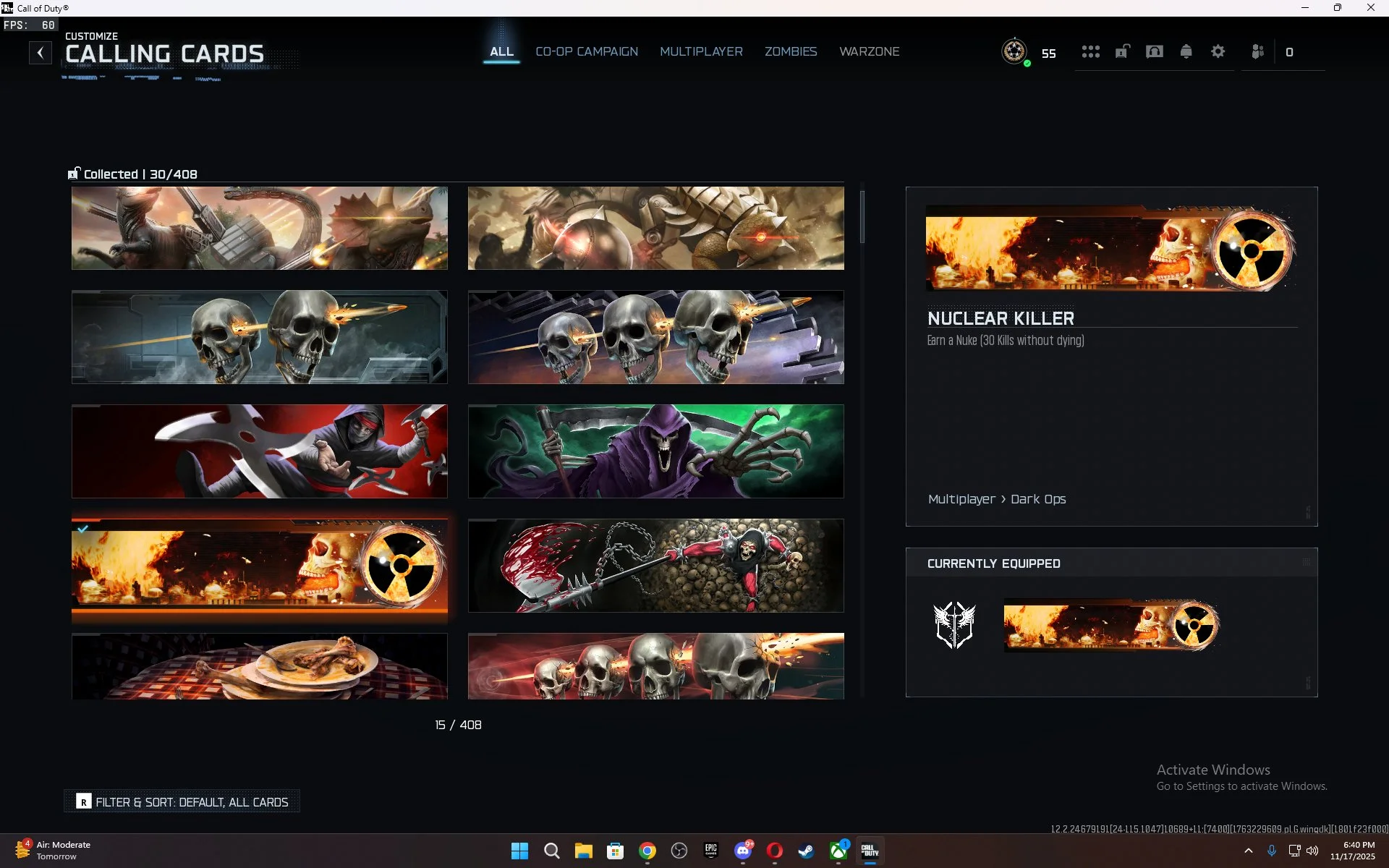Image resolution: width=1389 pixels, height=868 pixels.
Task: Open the notifications bell icon
Action: (x=1186, y=52)
